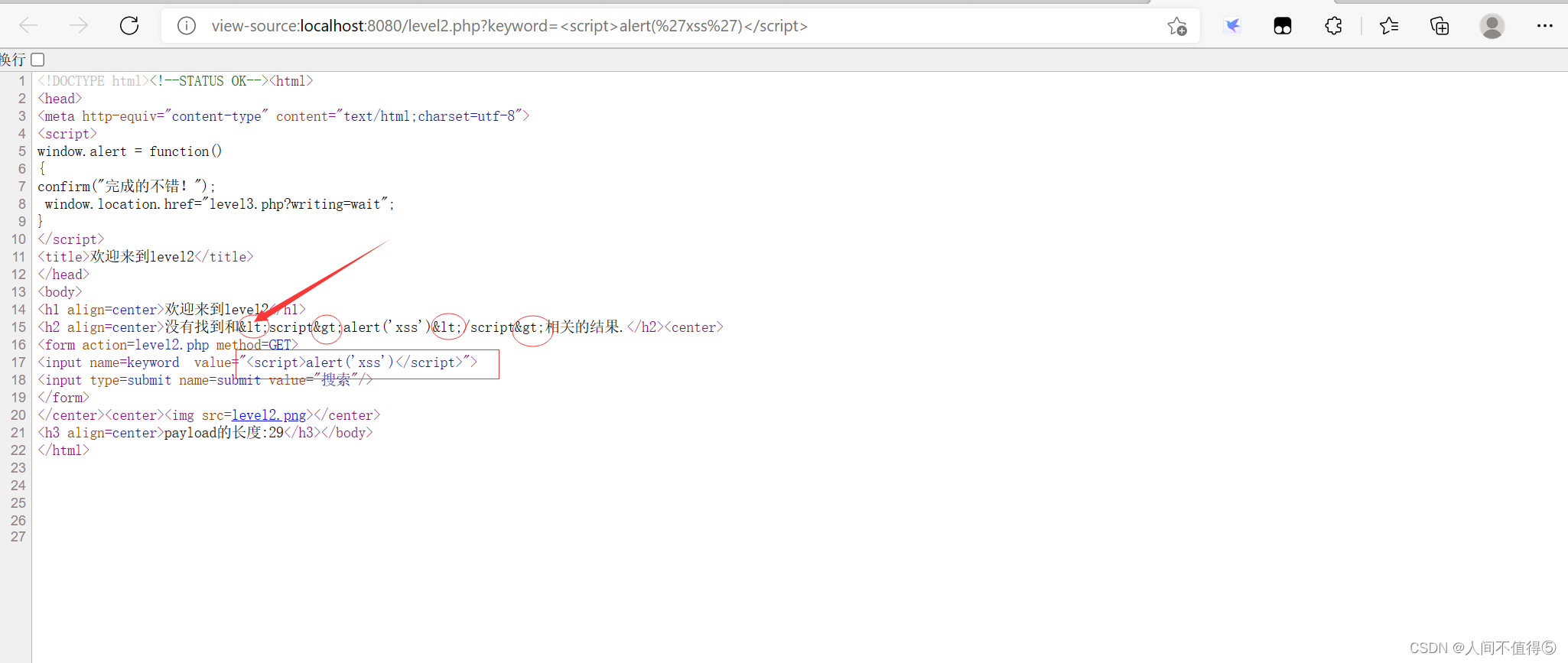The image size is (1568, 663).
Task: Open the site information icon
Action: point(186,26)
